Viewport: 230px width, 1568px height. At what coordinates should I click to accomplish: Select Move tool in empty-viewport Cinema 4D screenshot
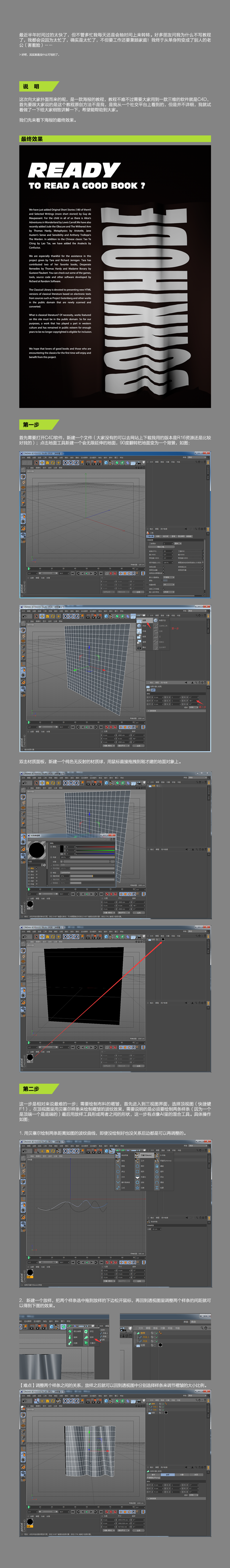[42, 463]
